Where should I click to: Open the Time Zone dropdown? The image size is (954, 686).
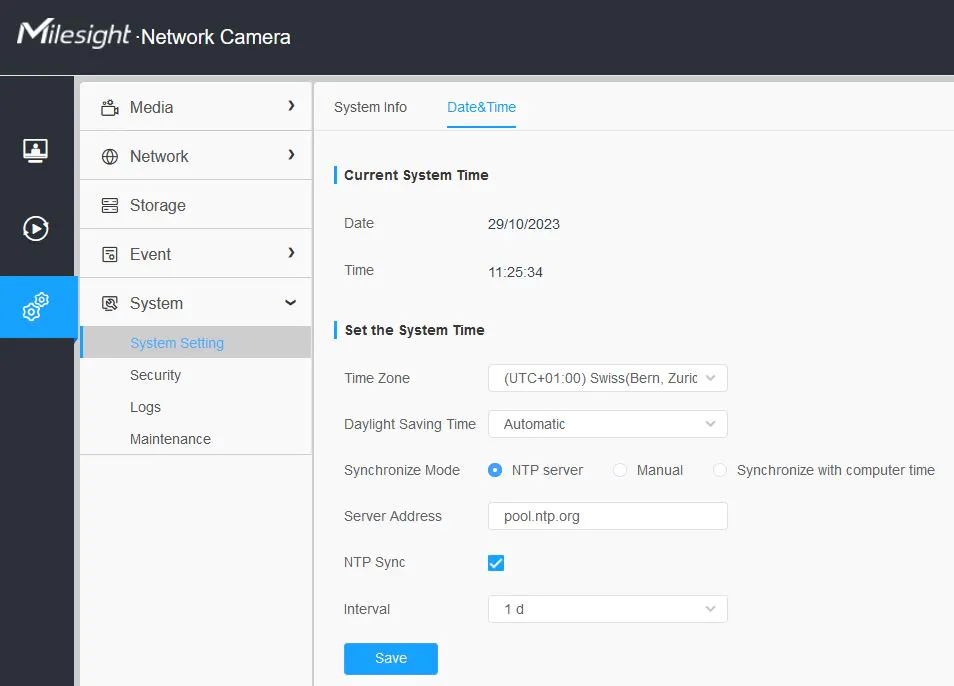[x=607, y=378]
